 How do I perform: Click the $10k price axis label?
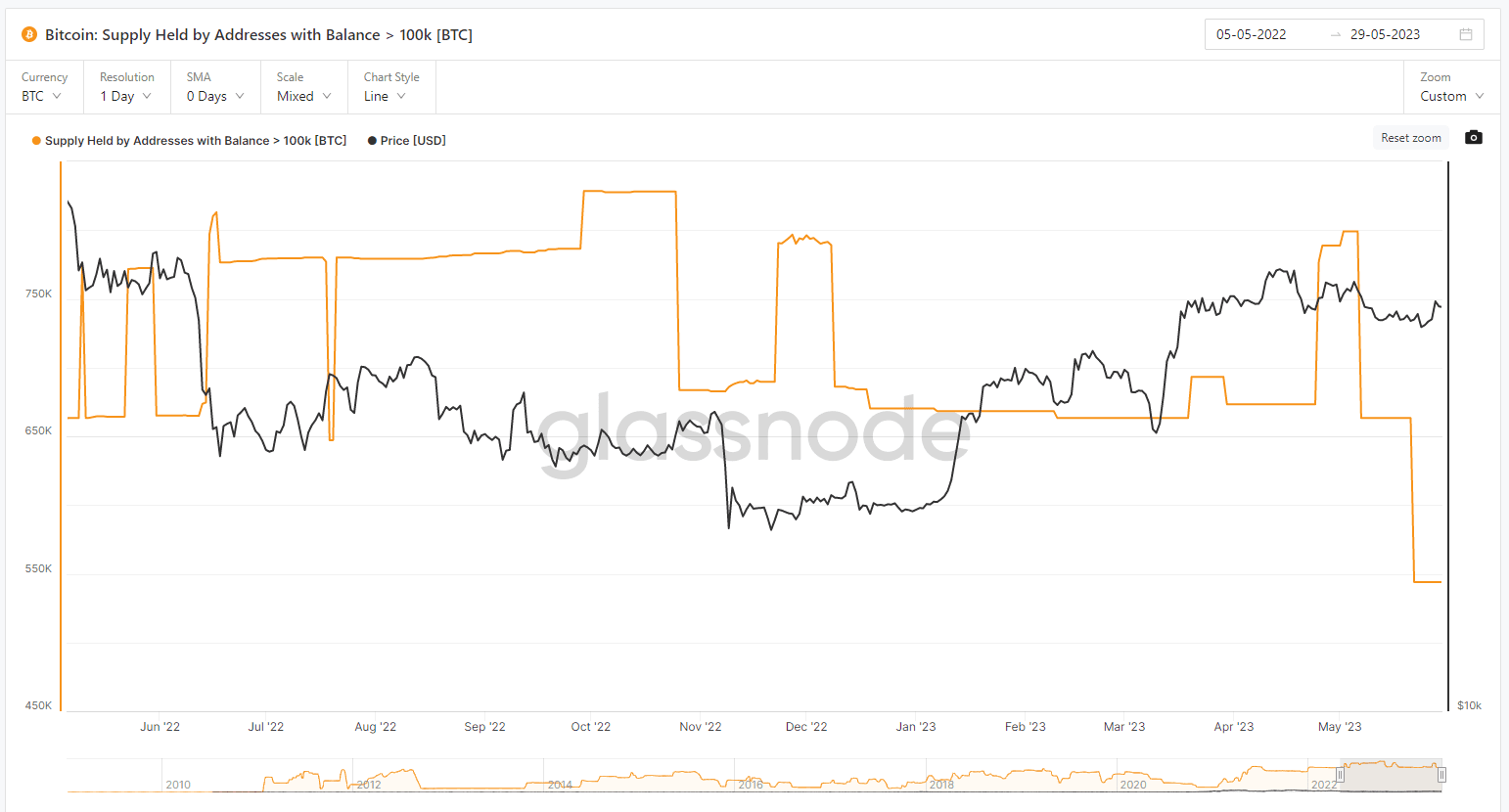[1469, 705]
